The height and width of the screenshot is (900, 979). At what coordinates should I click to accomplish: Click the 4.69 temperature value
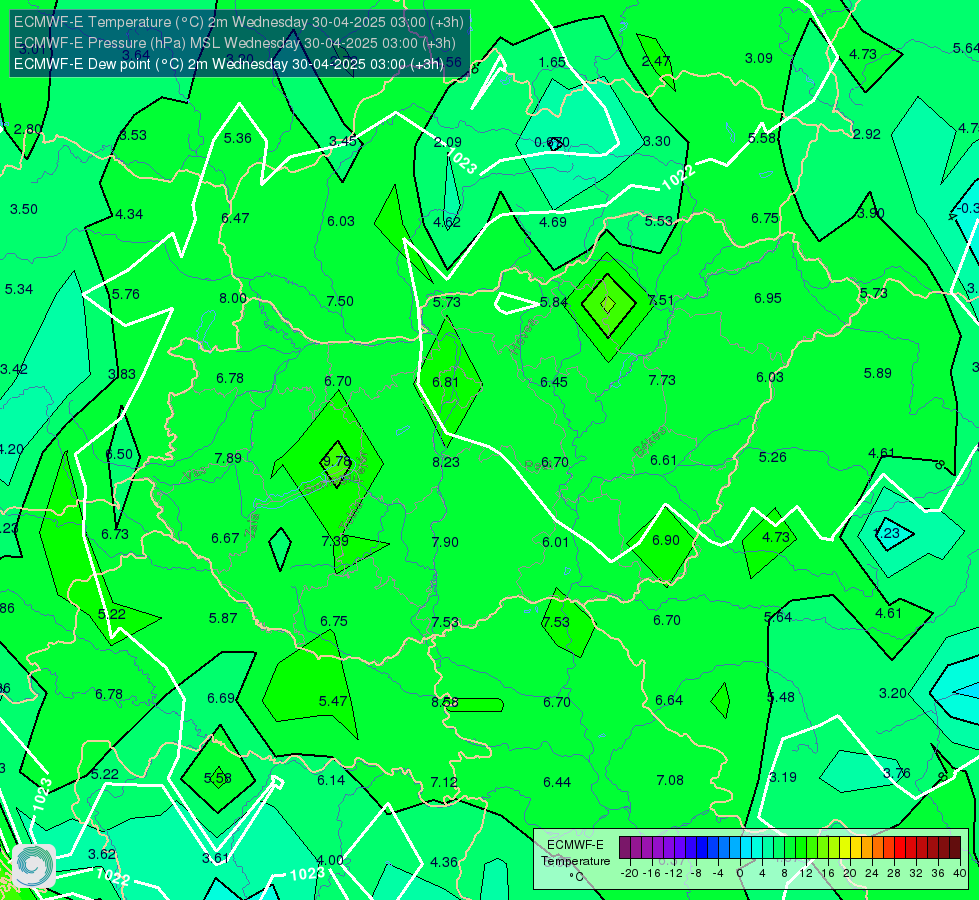[553, 222]
